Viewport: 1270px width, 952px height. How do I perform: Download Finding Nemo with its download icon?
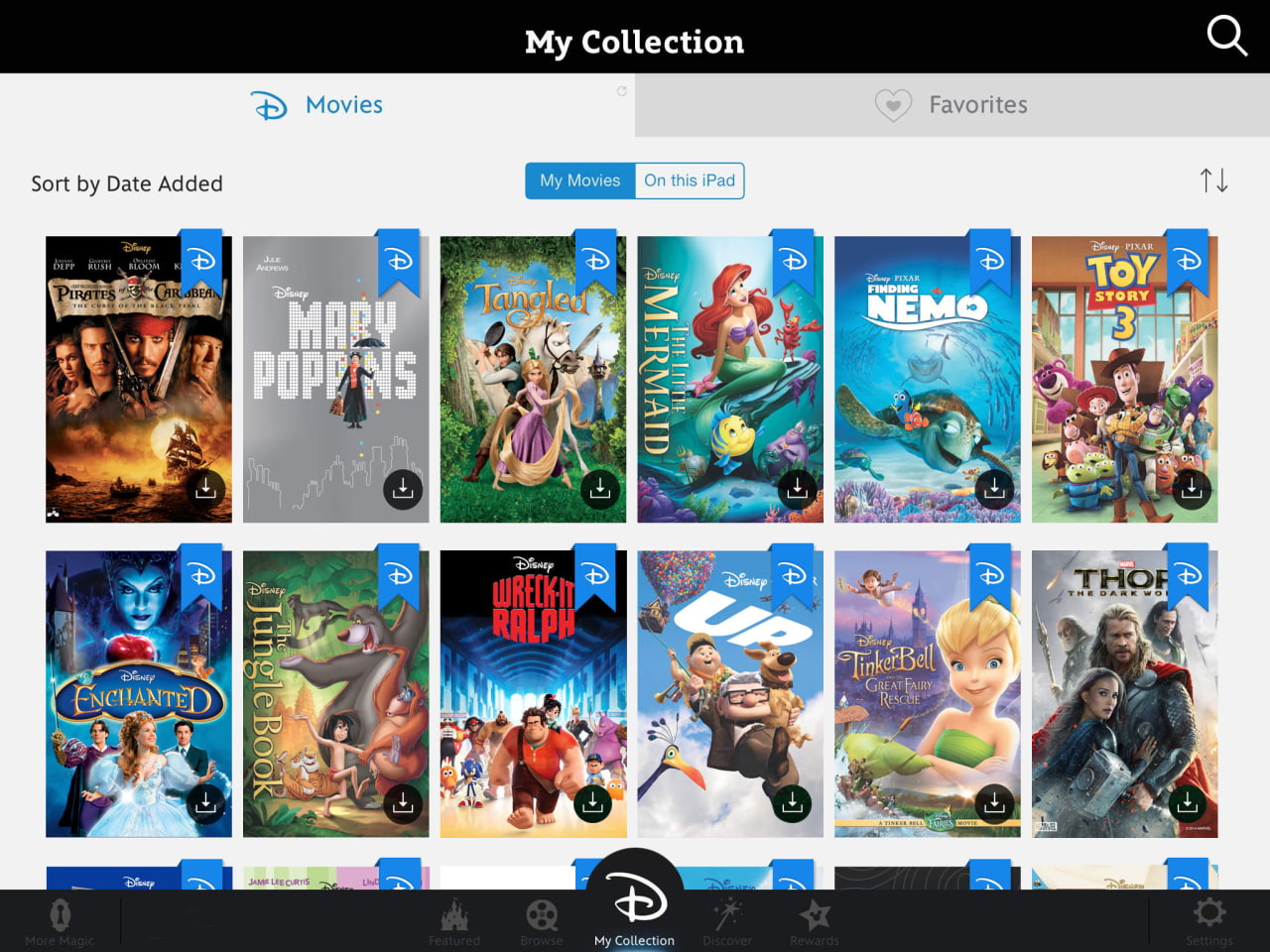992,488
